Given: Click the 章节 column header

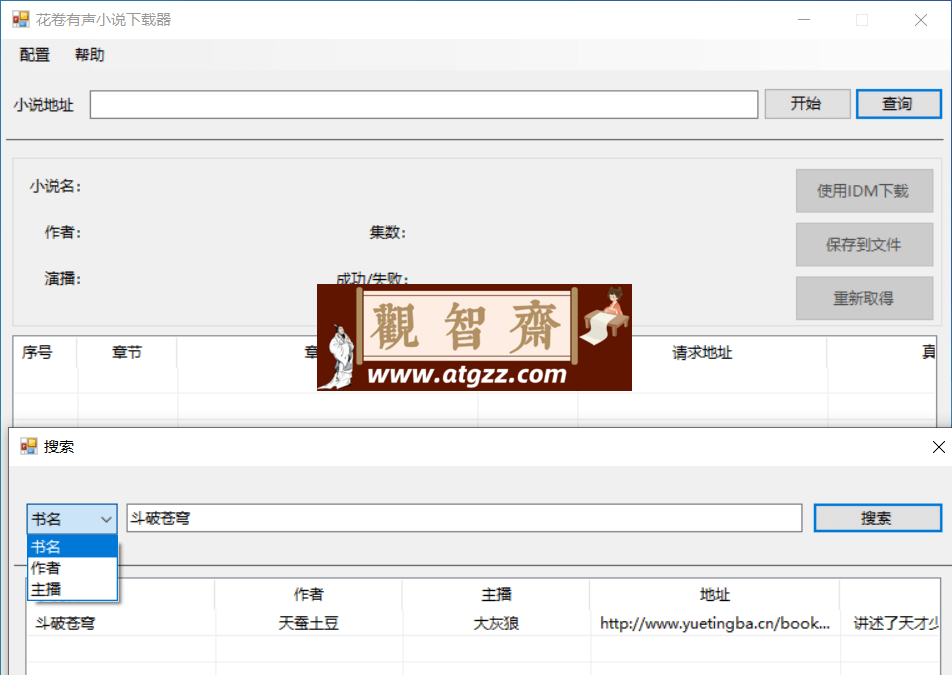Looking at the screenshot, I should point(127,352).
